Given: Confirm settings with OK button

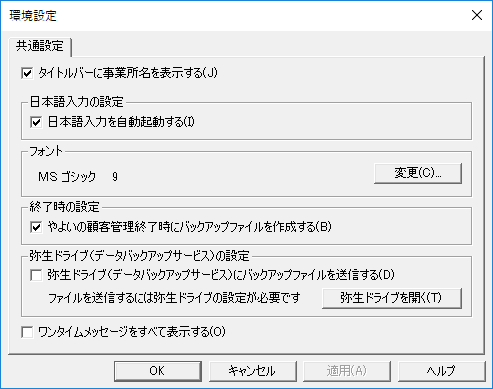Looking at the screenshot, I should 158,371.
